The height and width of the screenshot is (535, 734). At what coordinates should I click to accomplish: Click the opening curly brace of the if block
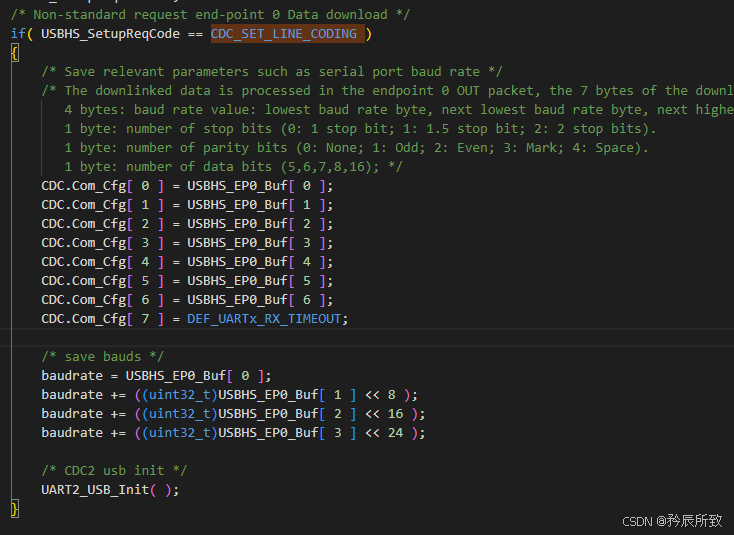click(15, 53)
